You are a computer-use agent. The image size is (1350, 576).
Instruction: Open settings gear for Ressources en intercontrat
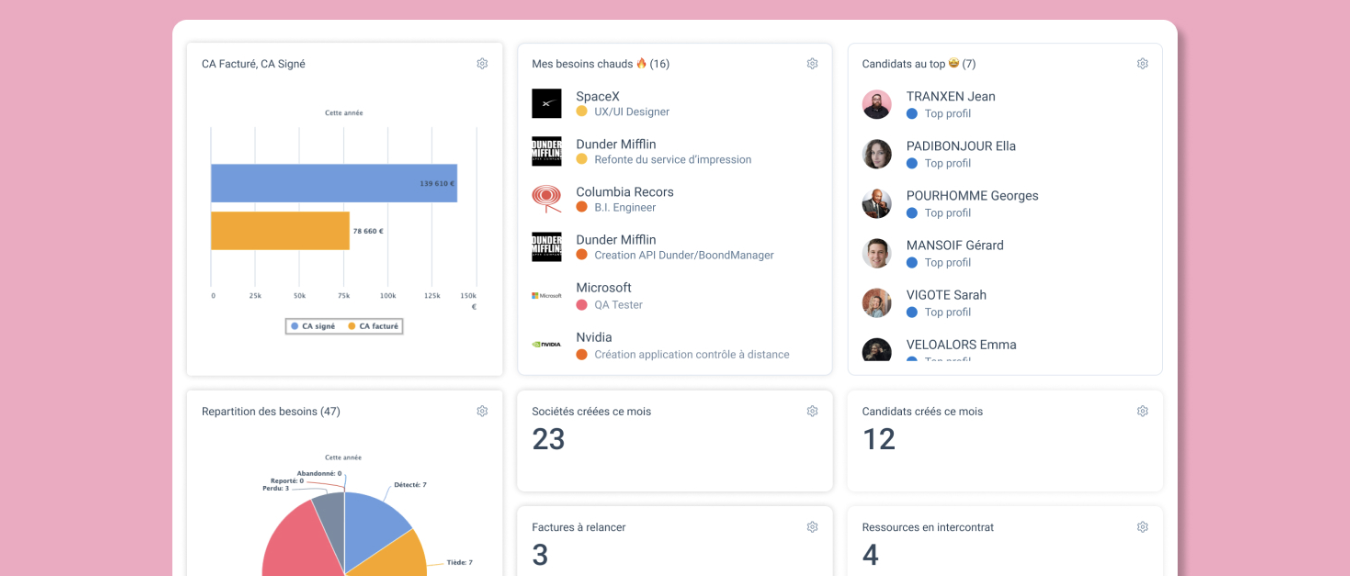[x=1142, y=527]
